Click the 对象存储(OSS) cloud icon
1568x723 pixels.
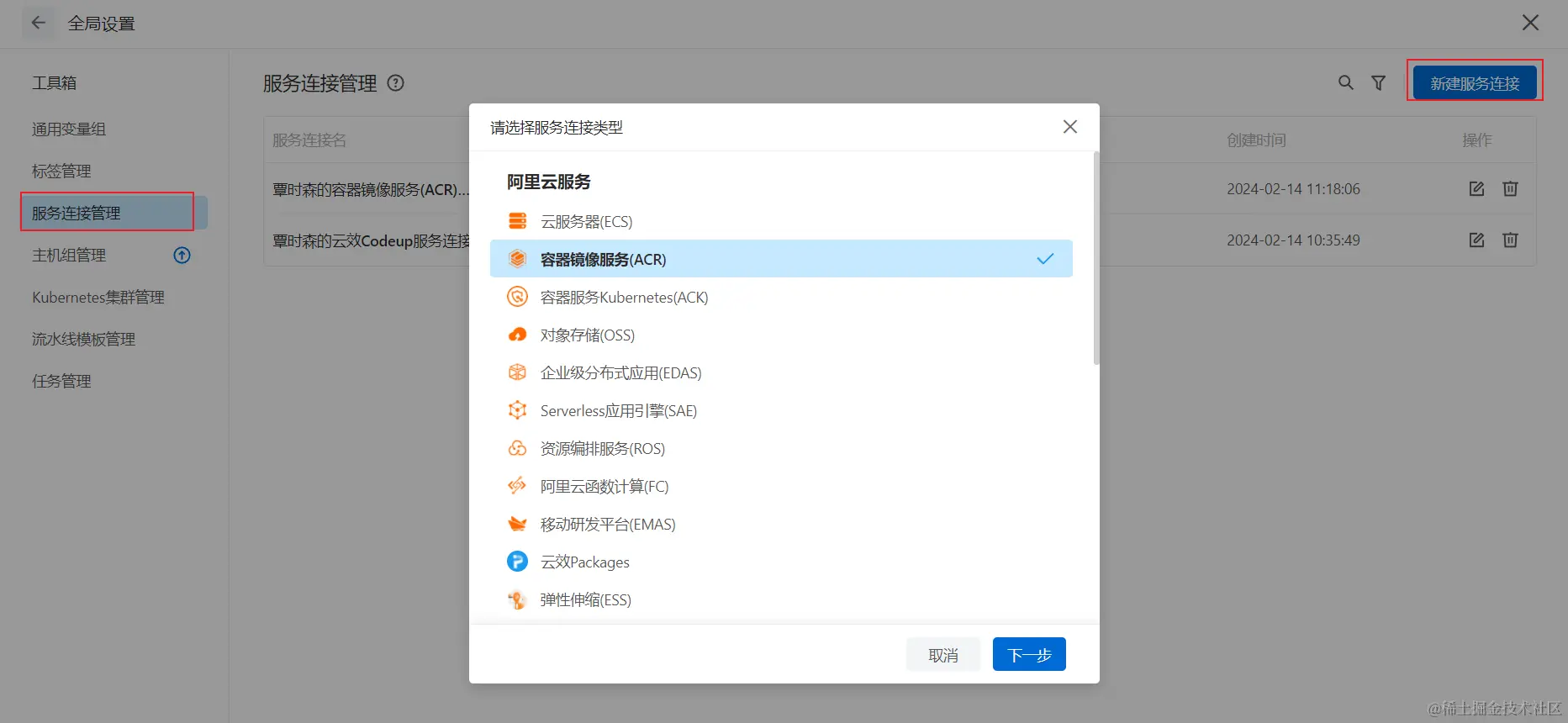[517, 335]
